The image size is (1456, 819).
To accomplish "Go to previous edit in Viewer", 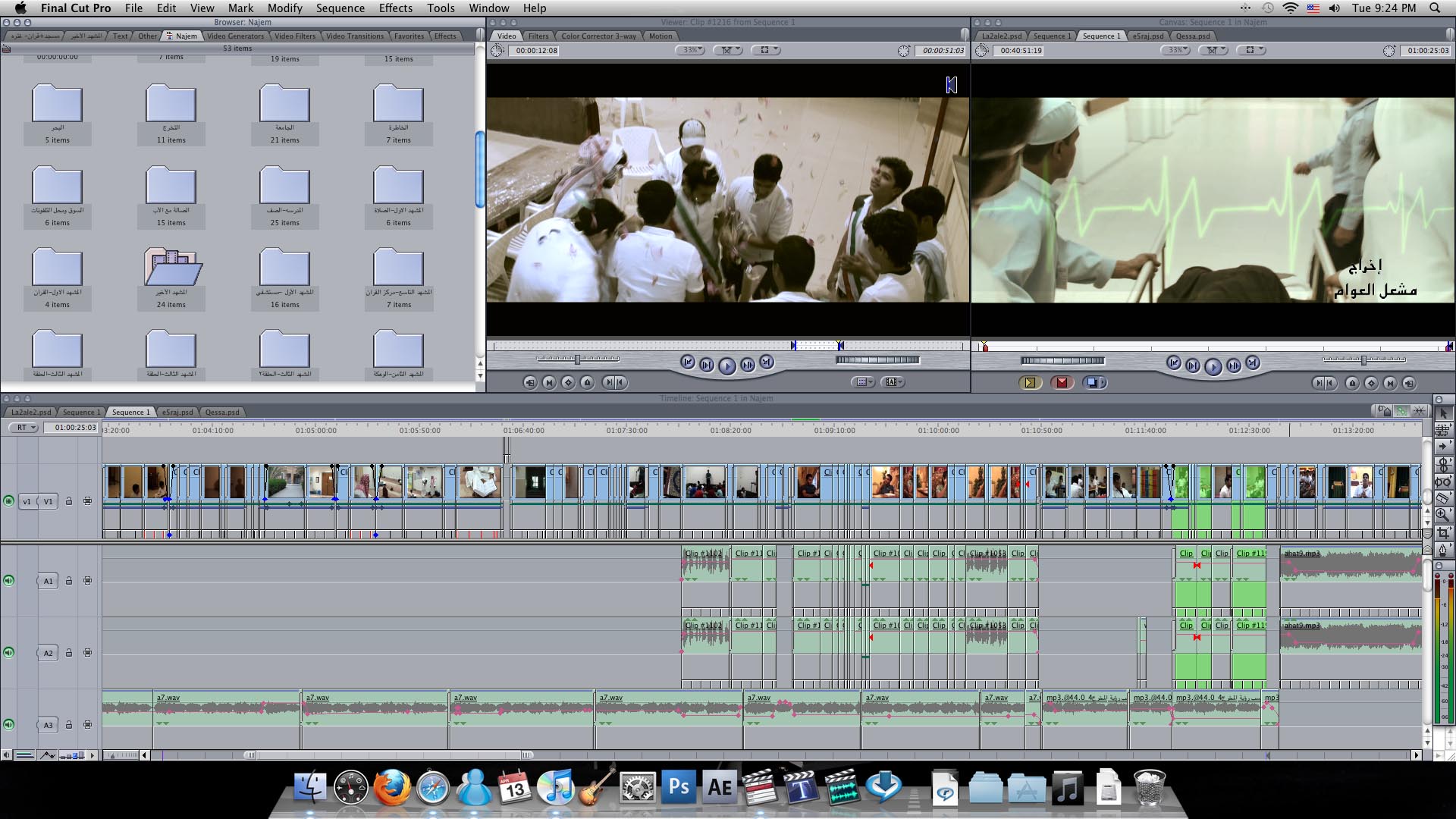I will pyautogui.click(x=687, y=363).
